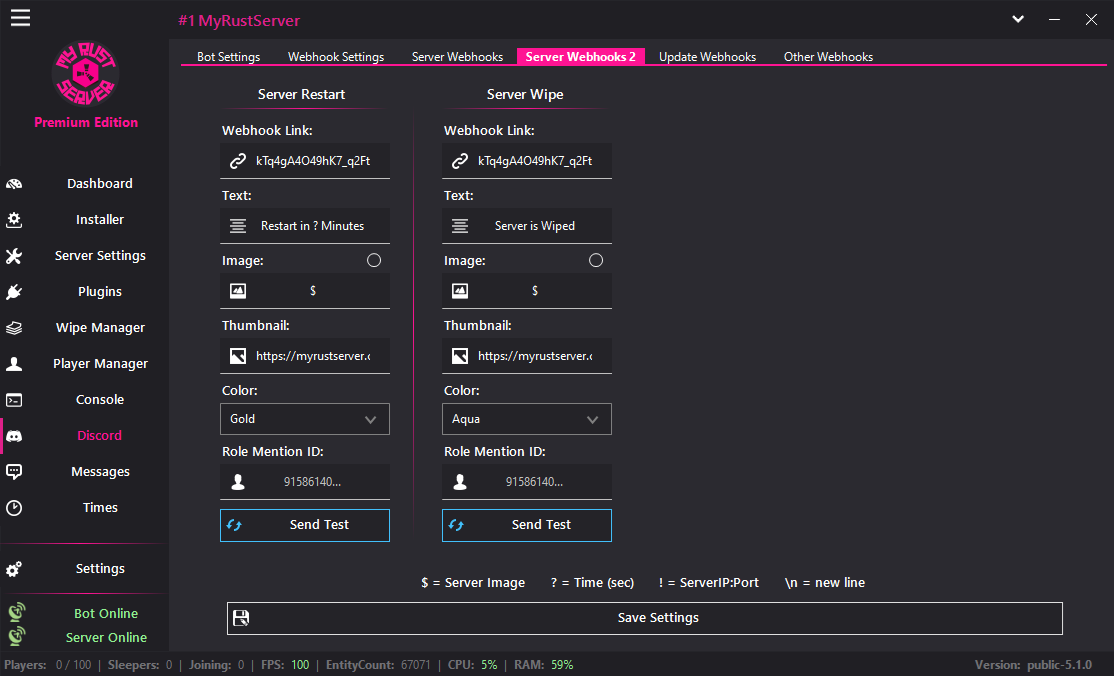Open the Server Webhooks tab
This screenshot has width=1114, height=676.
pyautogui.click(x=457, y=57)
